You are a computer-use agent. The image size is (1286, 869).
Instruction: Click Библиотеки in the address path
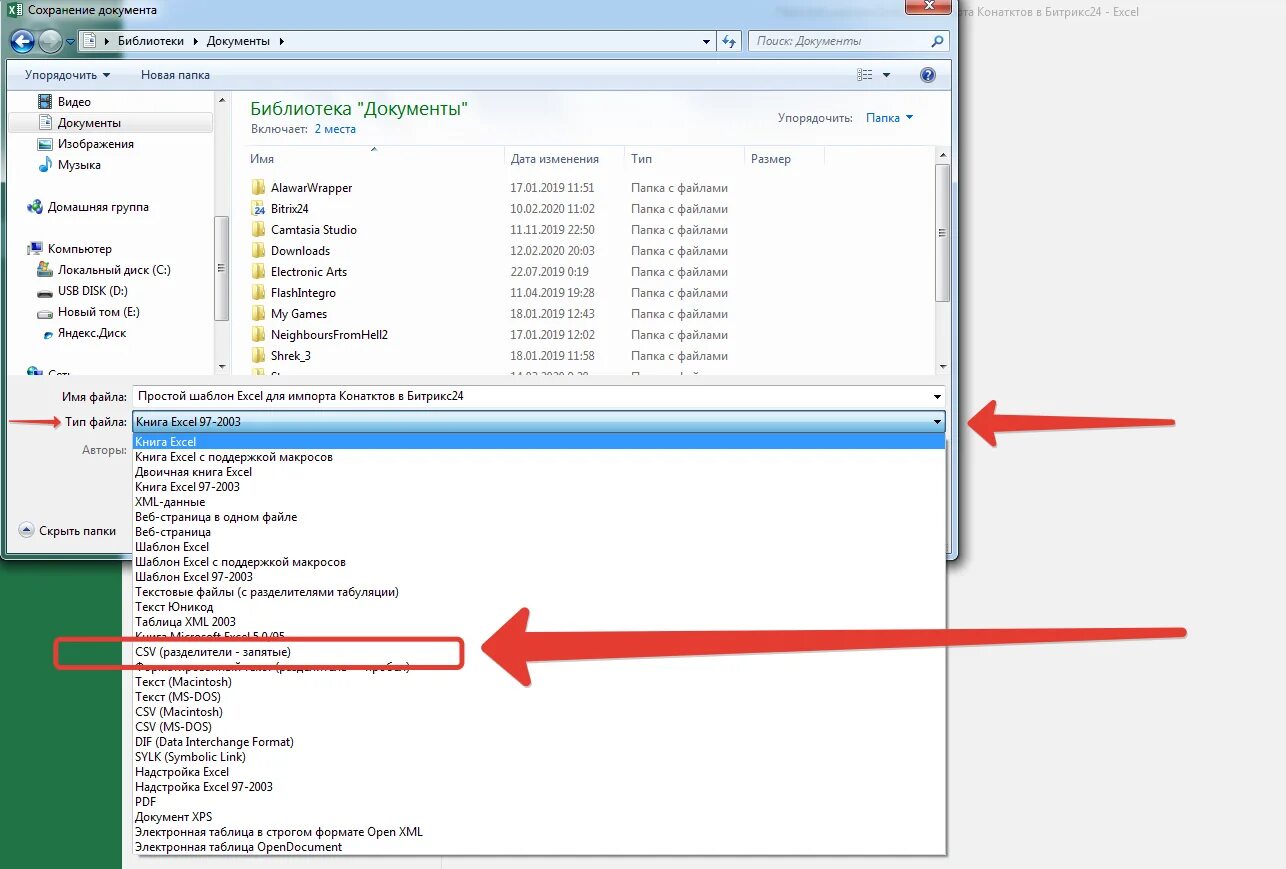pyautogui.click(x=151, y=41)
